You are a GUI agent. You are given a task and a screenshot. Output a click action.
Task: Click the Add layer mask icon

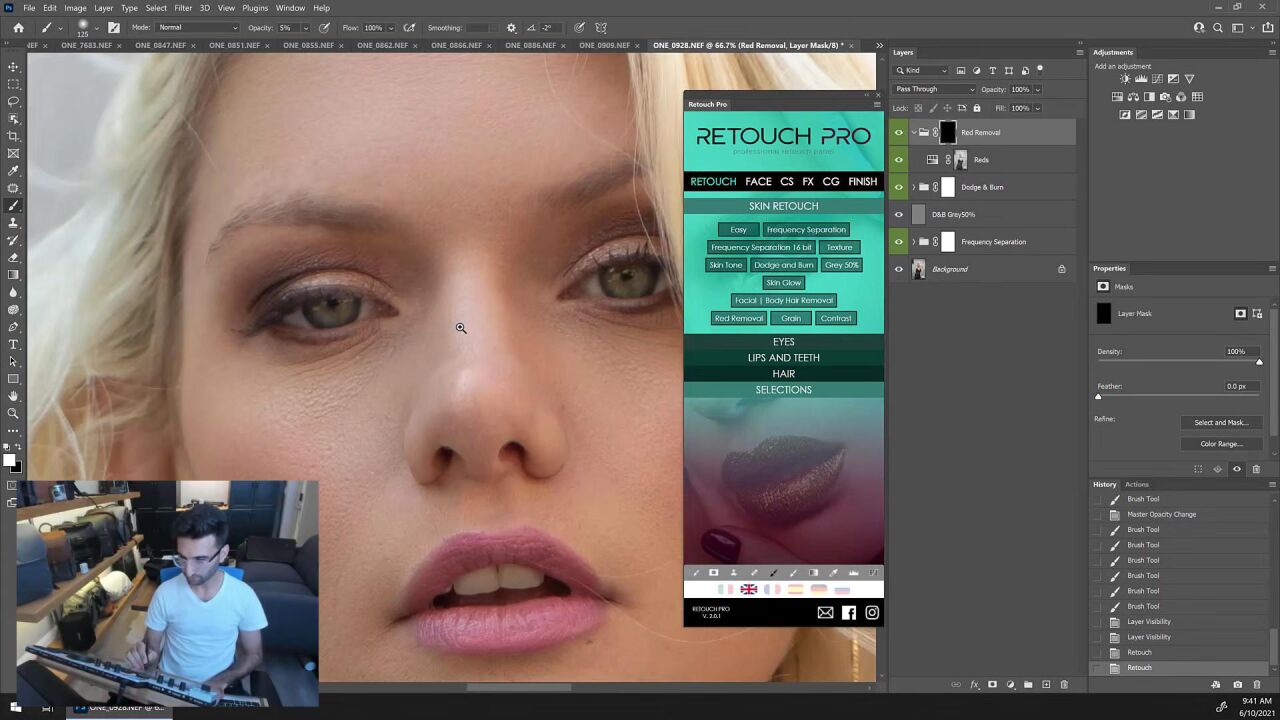point(992,684)
